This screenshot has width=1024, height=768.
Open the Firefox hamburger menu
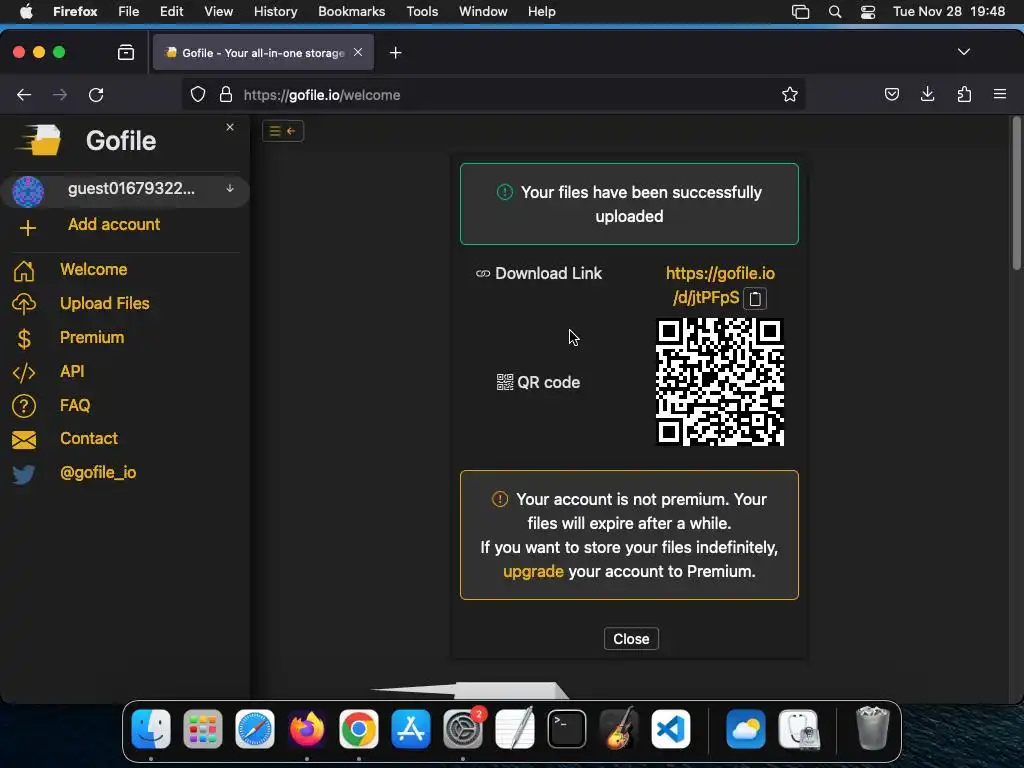click(x=1000, y=95)
